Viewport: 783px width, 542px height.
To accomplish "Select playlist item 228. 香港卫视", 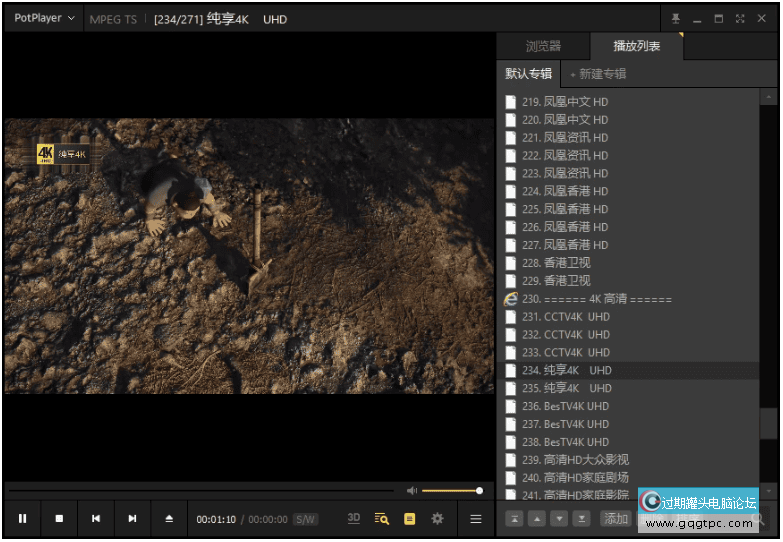I will 628,263.
